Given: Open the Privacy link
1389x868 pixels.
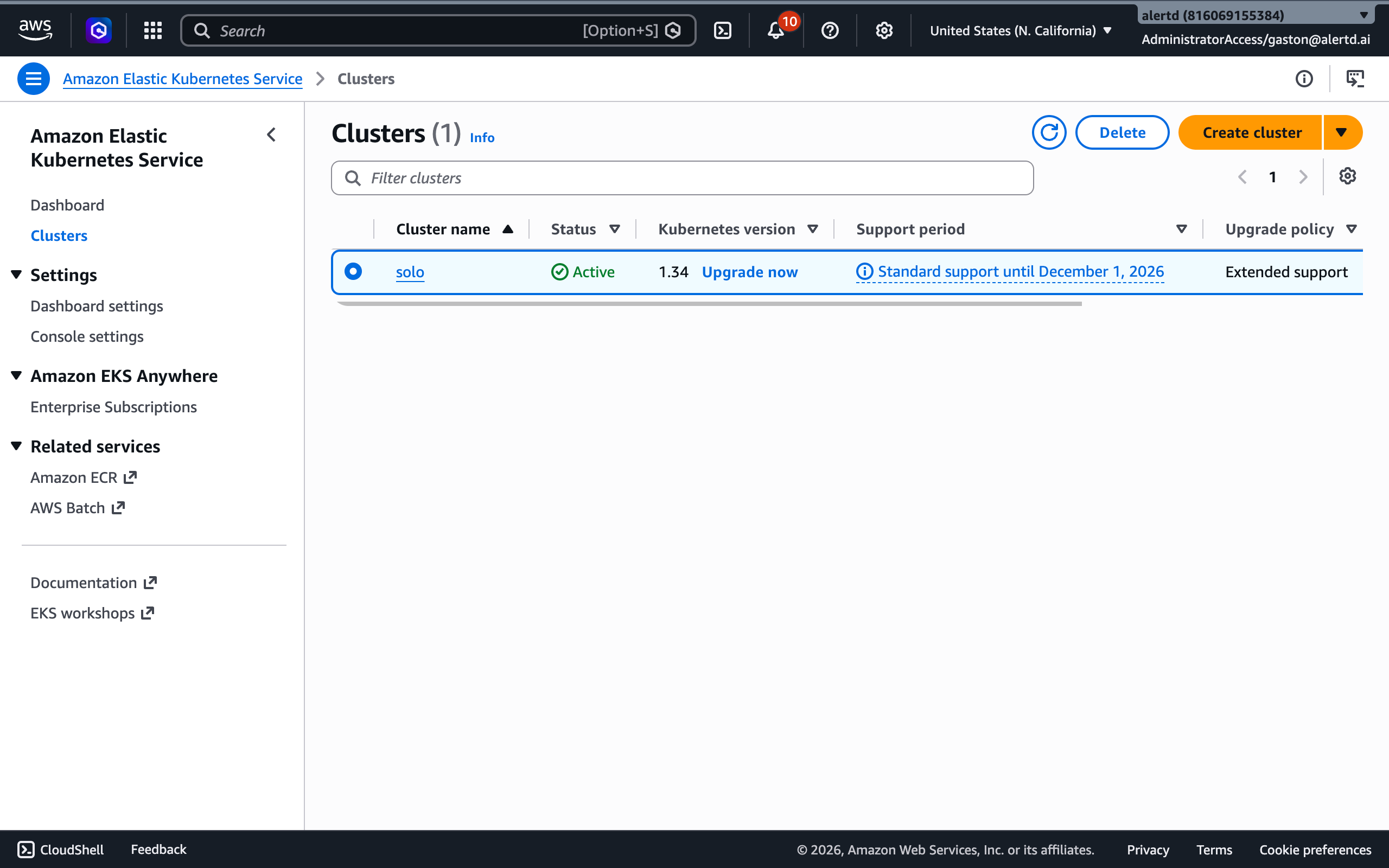Looking at the screenshot, I should (x=1148, y=850).
